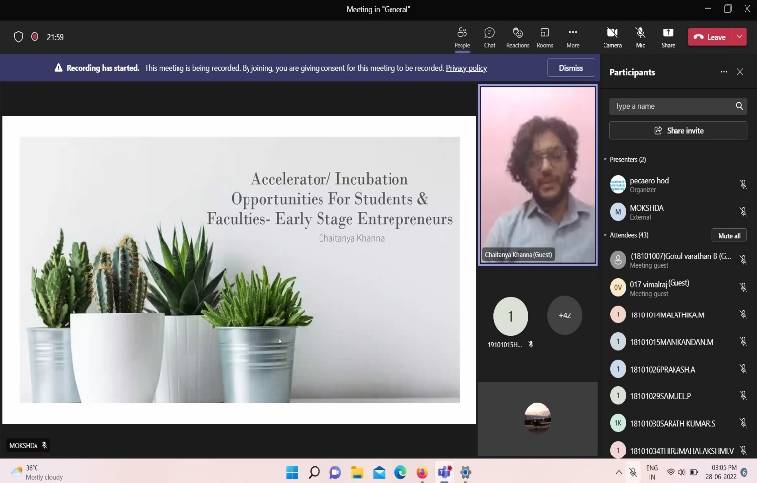The width and height of the screenshot is (757, 483).
Task: Open Windows Start menu in taskbar
Action: [x=293, y=472]
